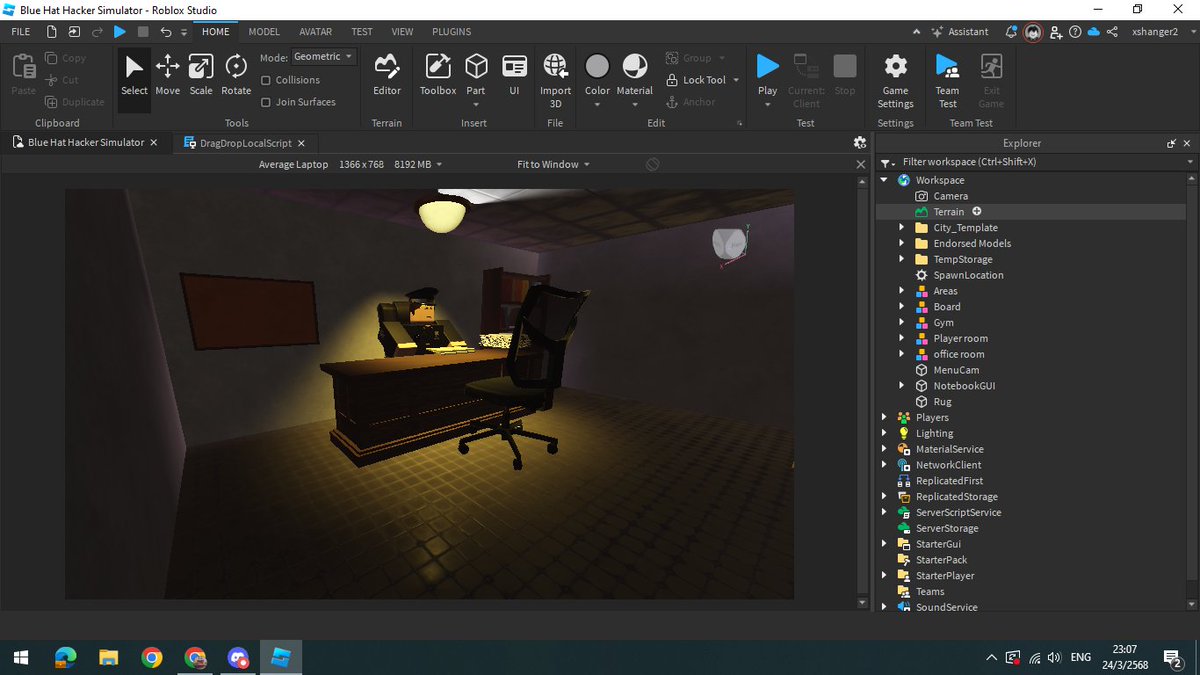
Task: Select Lighting service in Explorer
Action: point(934,433)
